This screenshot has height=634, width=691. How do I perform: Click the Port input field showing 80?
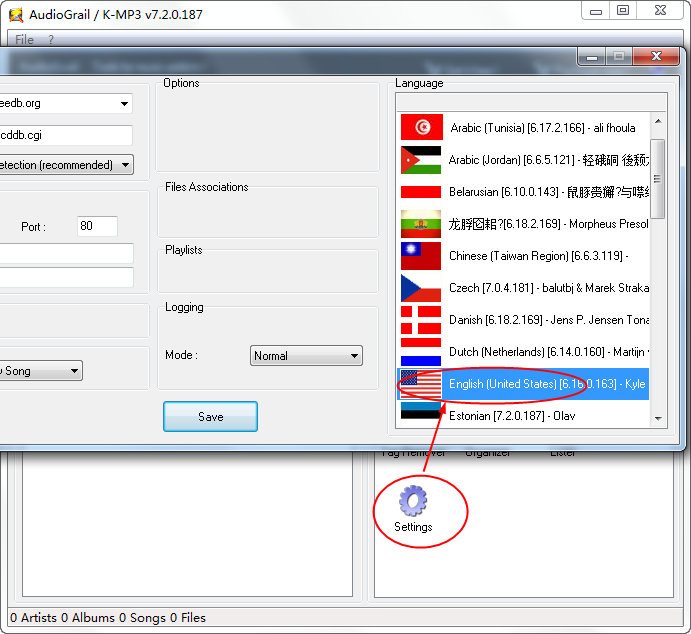(x=97, y=226)
